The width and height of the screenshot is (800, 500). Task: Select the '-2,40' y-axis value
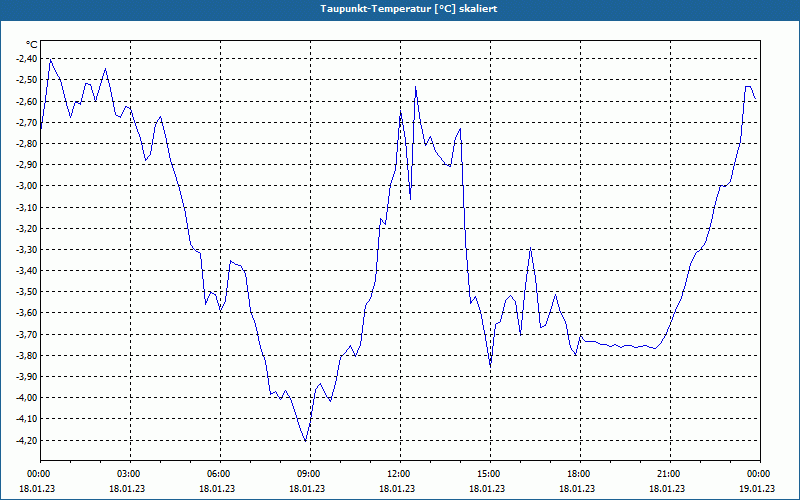coord(27,59)
